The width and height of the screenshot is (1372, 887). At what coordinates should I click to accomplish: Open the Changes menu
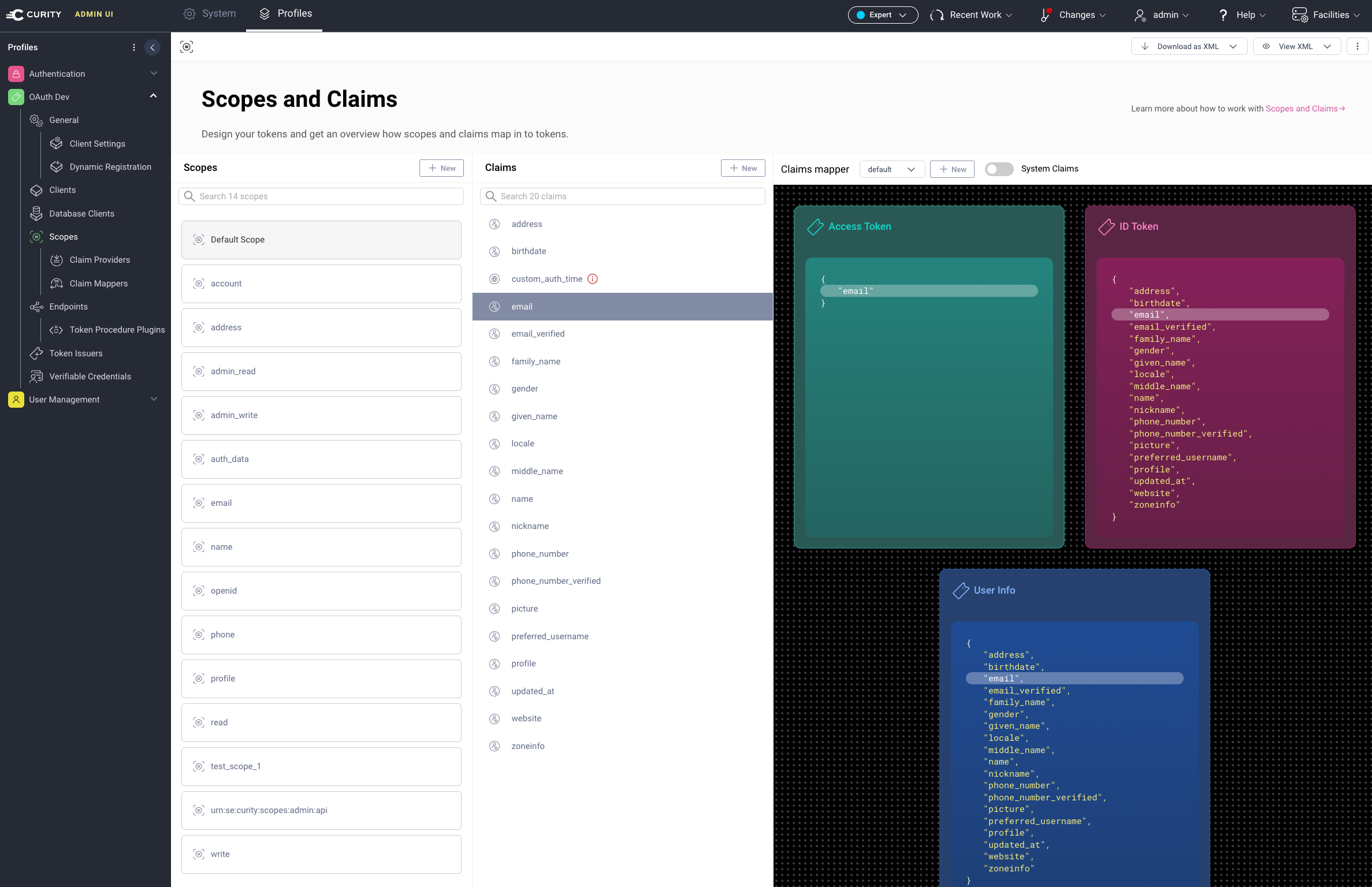click(1074, 15)
